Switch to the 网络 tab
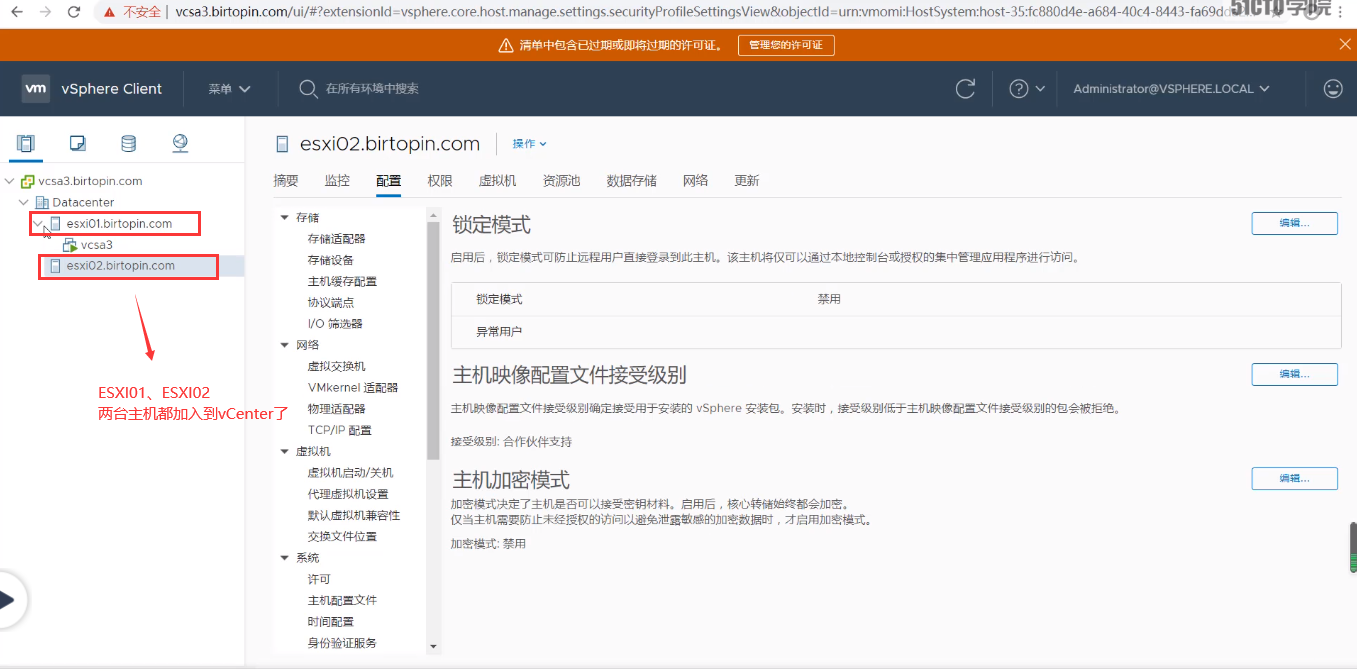Screen dimensions: 1357x671 pyautogui.click(x=696, y=181)
